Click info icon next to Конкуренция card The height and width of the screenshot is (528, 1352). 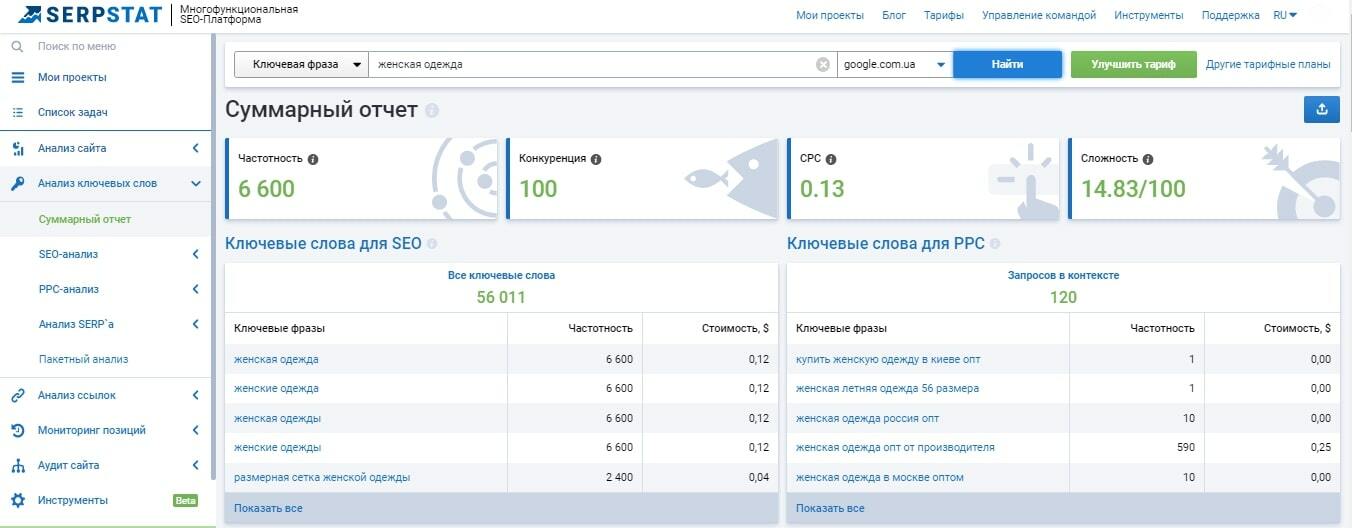point(596,159)
